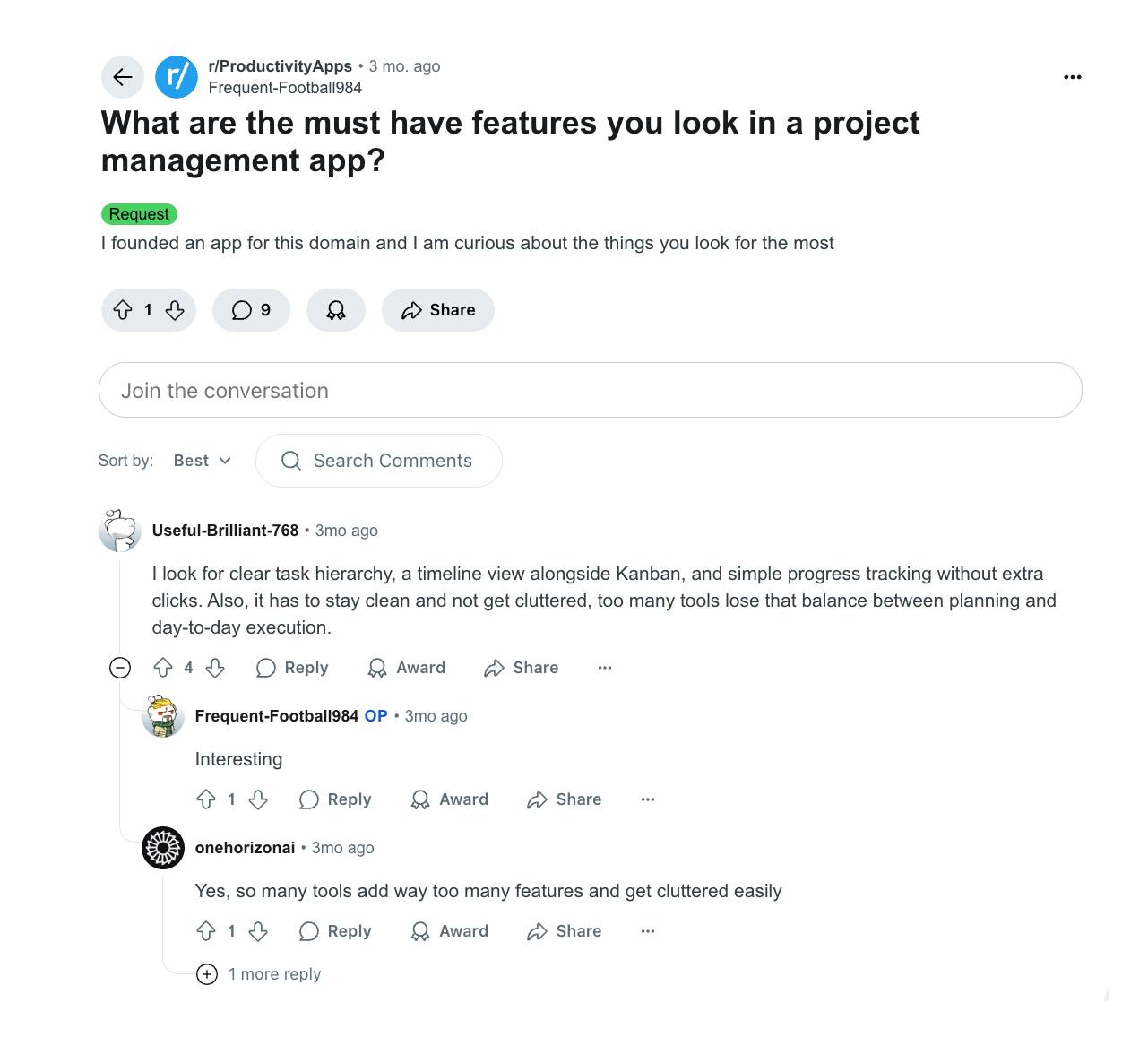Upvote the post by Frequent-Football984
Screen dimensions: 1148x1037
click(x=125, y=309)
